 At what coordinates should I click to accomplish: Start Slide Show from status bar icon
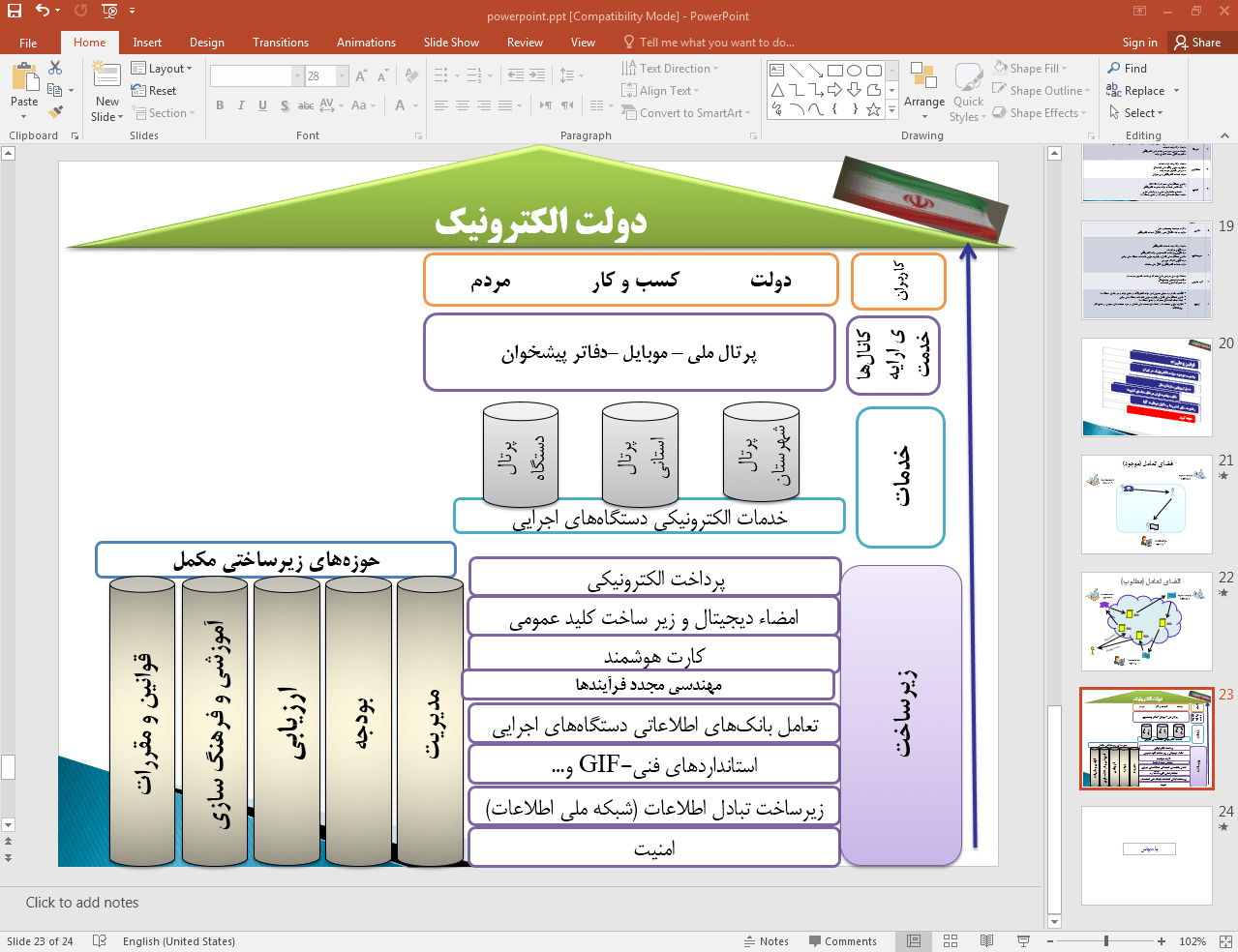click(1023, 941)
